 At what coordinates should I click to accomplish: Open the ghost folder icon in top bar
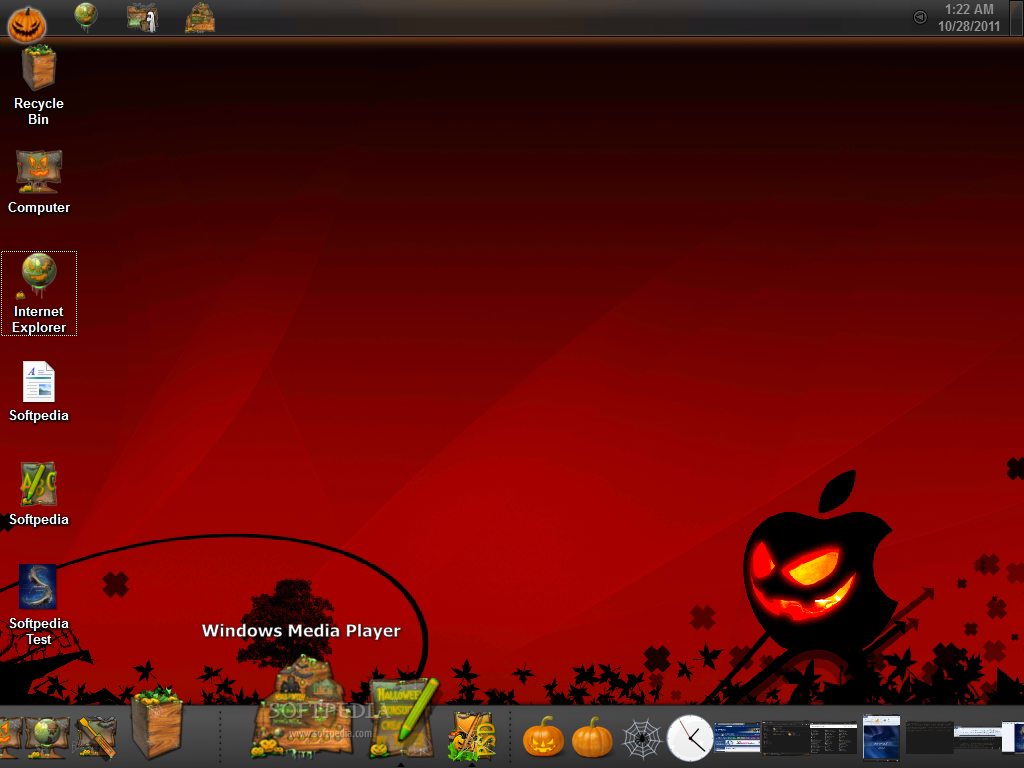pyautogui.click(x=142, y=18)
